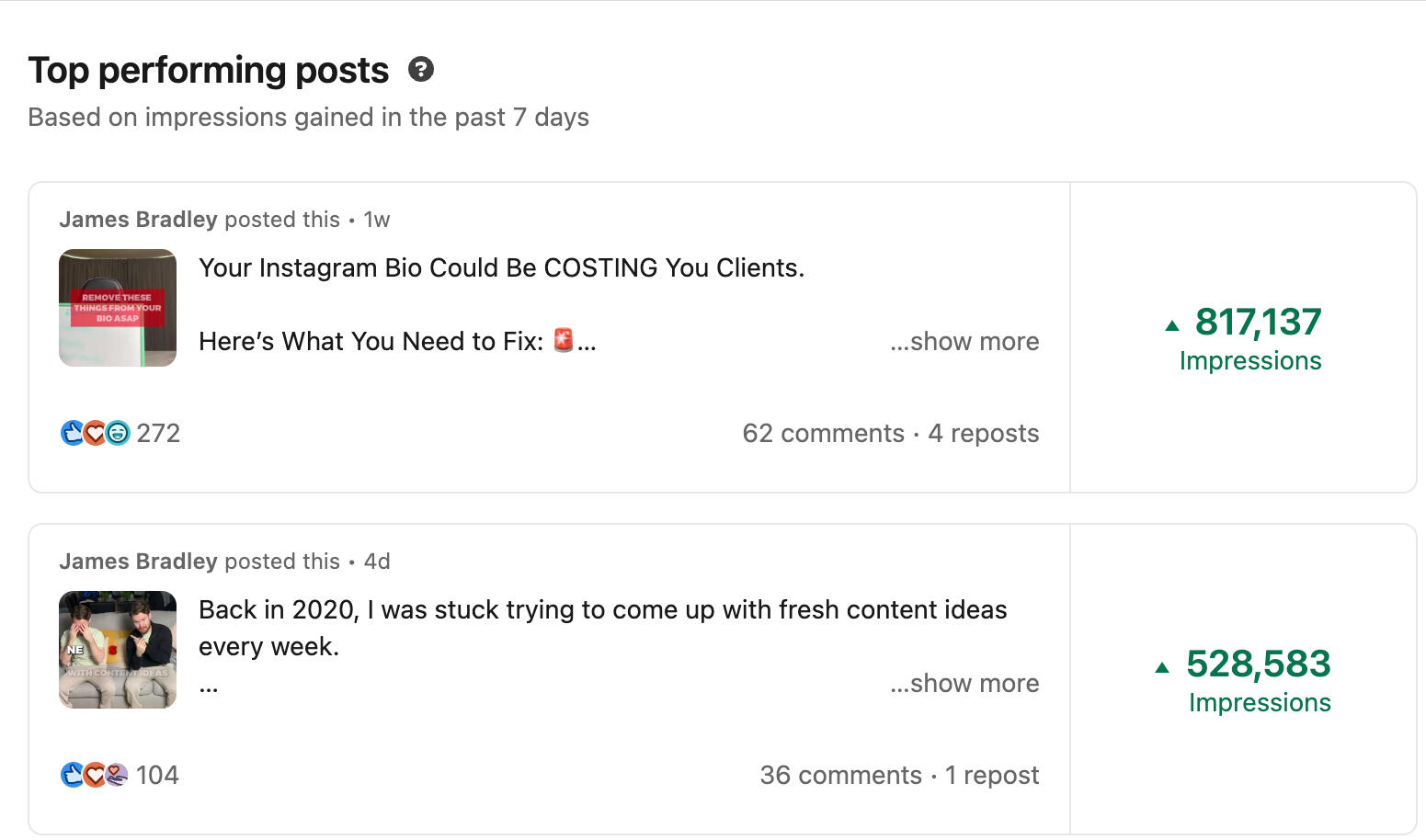Expand "show more" on the 2020 content ideas post

(964, 683)
